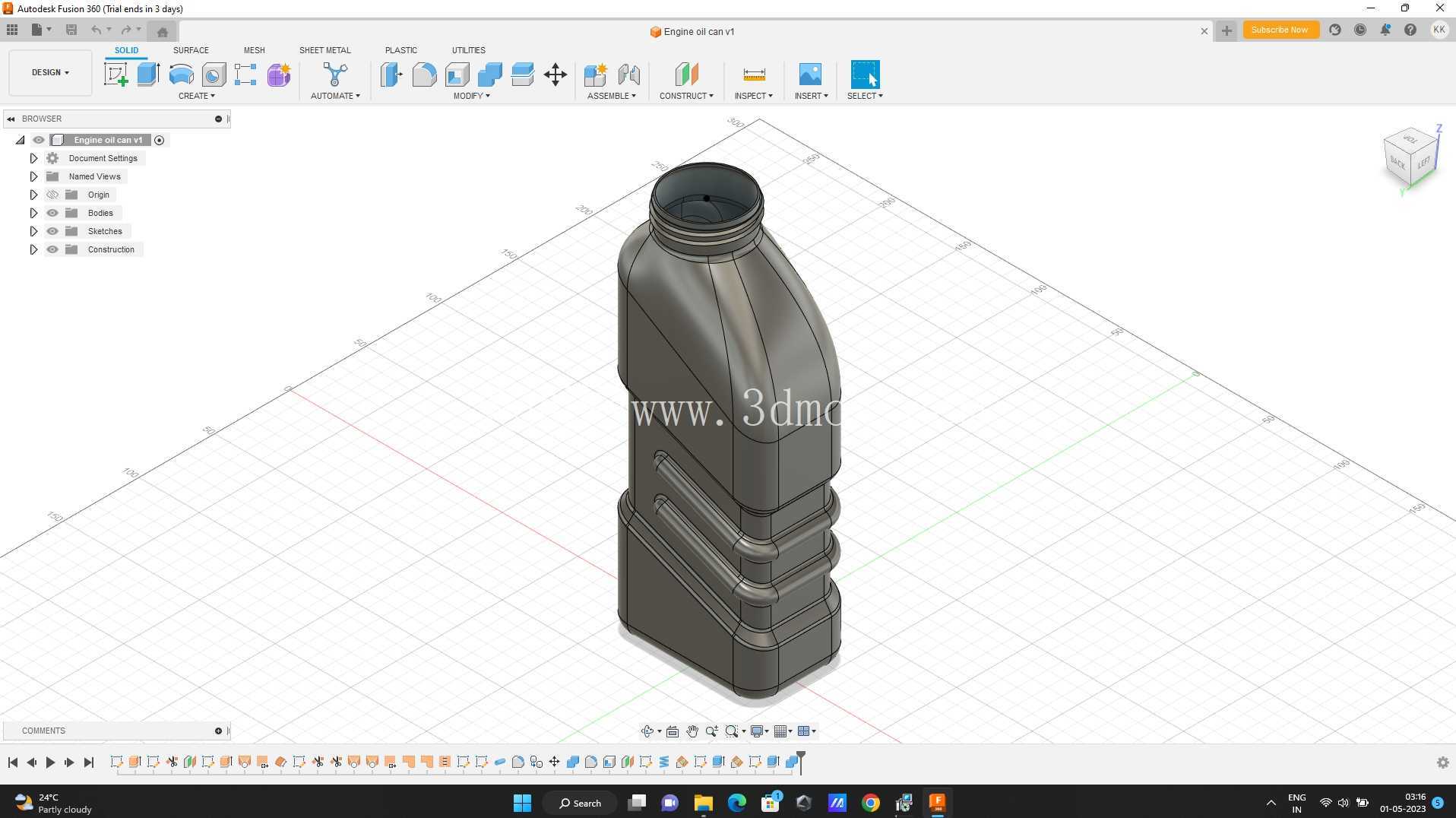Select the Press Pull tool
This screenshot has width=1456, height=818.
pos(391,75)
